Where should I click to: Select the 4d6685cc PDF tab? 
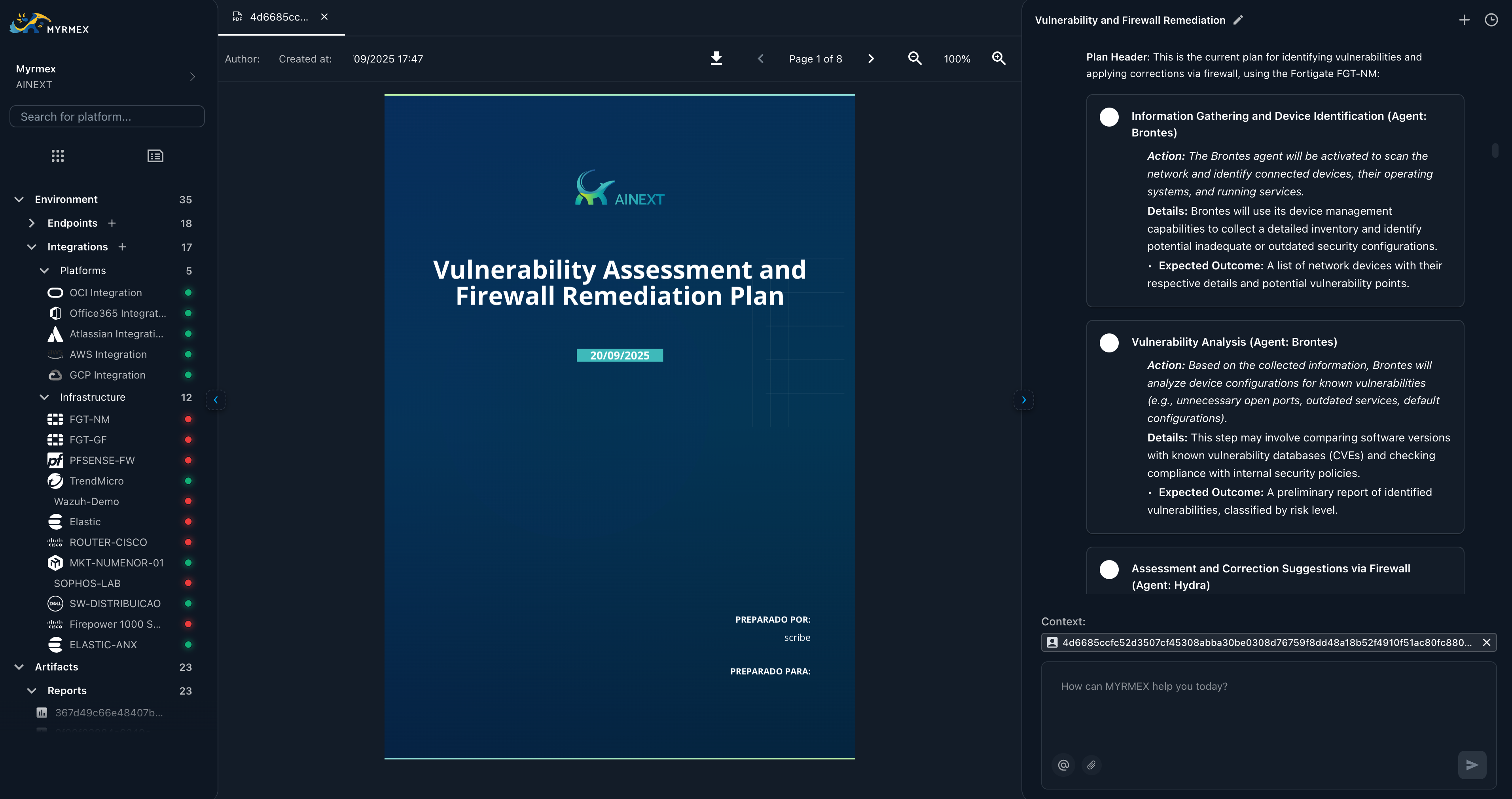pyautogui.click(x=278, y=17)
